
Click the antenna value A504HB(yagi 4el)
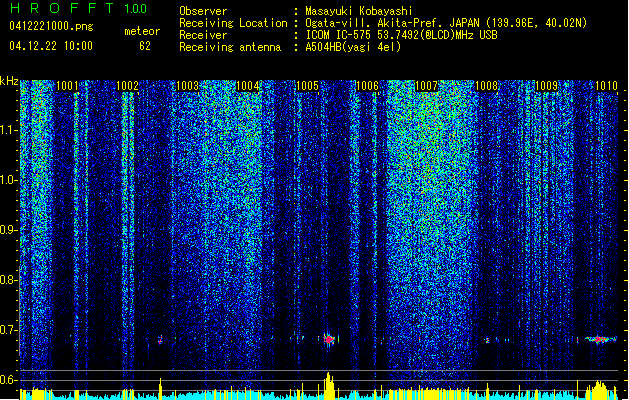point(353,47)
